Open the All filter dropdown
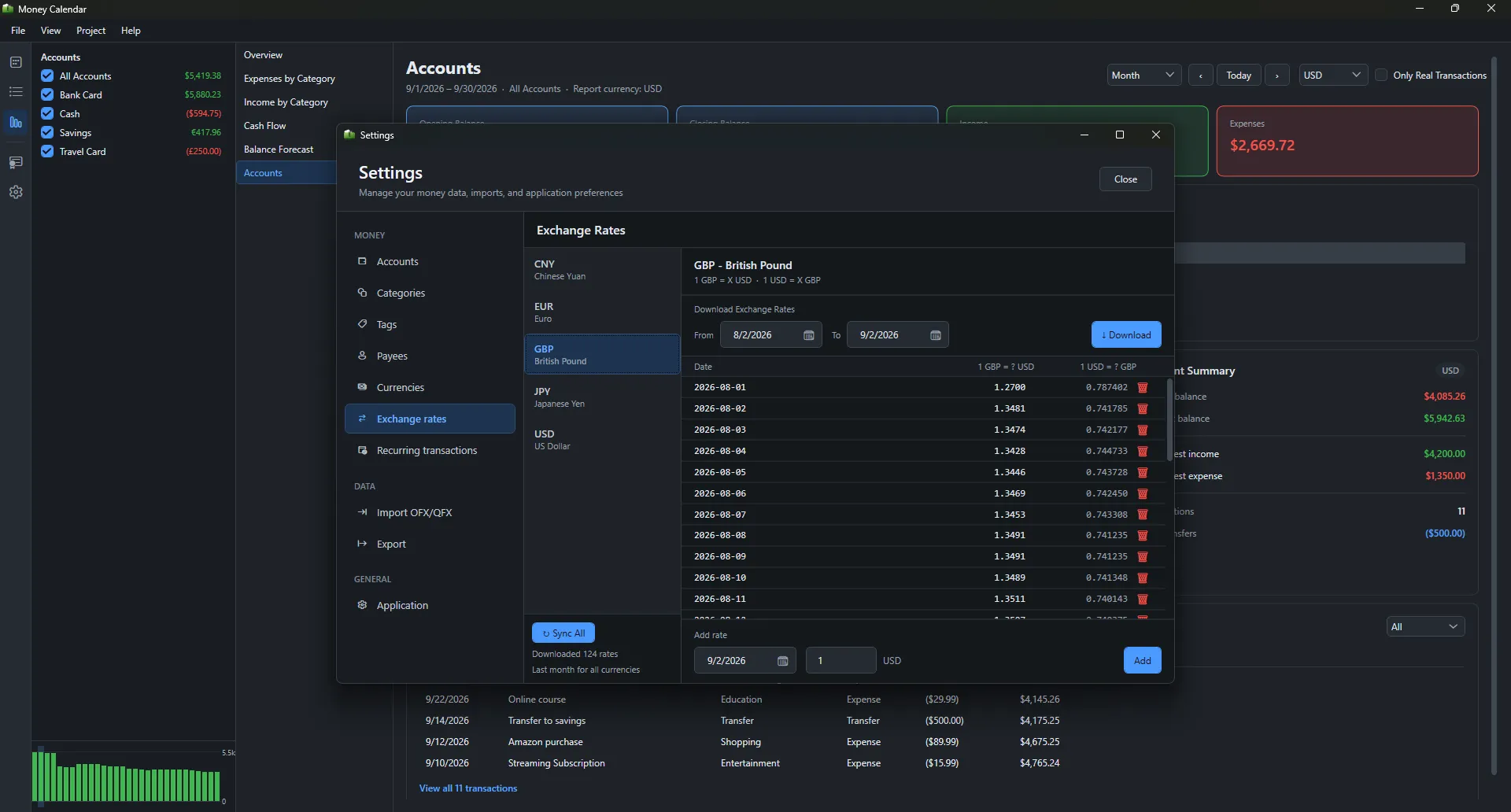The width and height of the screenshot is (1511, 812). (1425, 627)
